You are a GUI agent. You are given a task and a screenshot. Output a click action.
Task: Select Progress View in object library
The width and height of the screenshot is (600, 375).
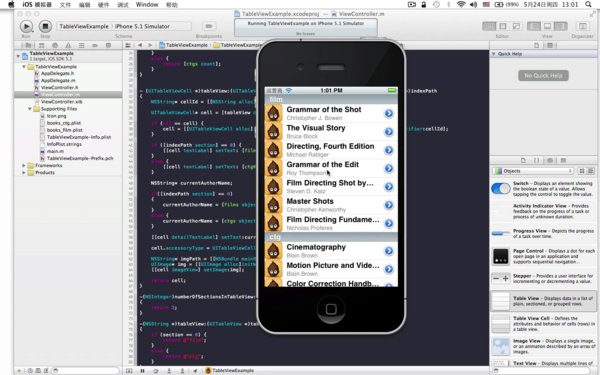(543, 233)
